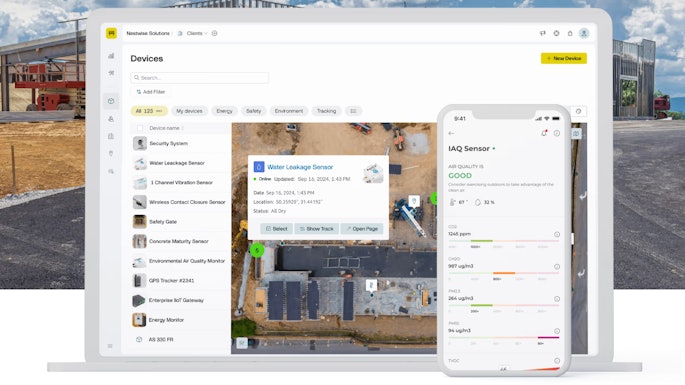Click the Add Filter button

tap(150, 92)
